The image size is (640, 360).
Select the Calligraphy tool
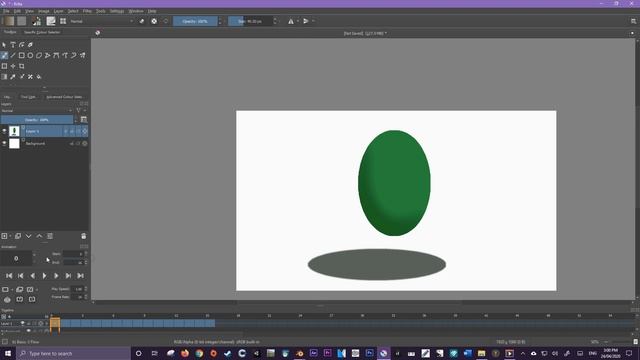(x=30, y=44)
